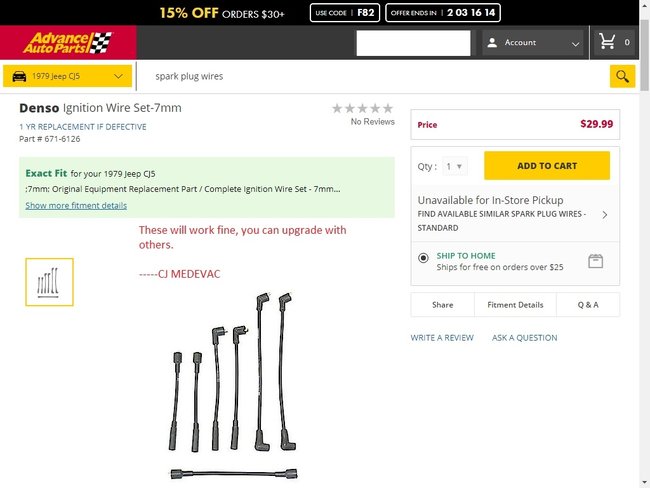650x488 pixels.
Task: Click Show more fitment details link
Action: click(x=76, y=205)
